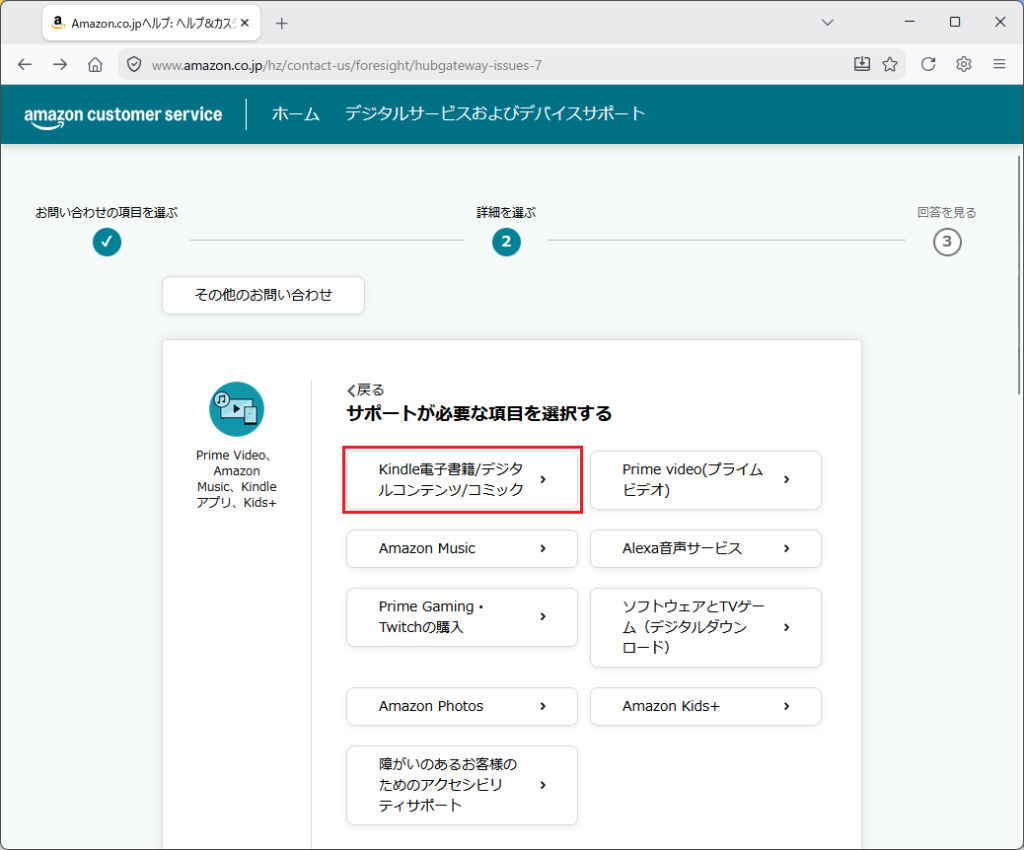Click the 回答を見る step label
Screen dimensions: 1024x850
coord(947,212)
